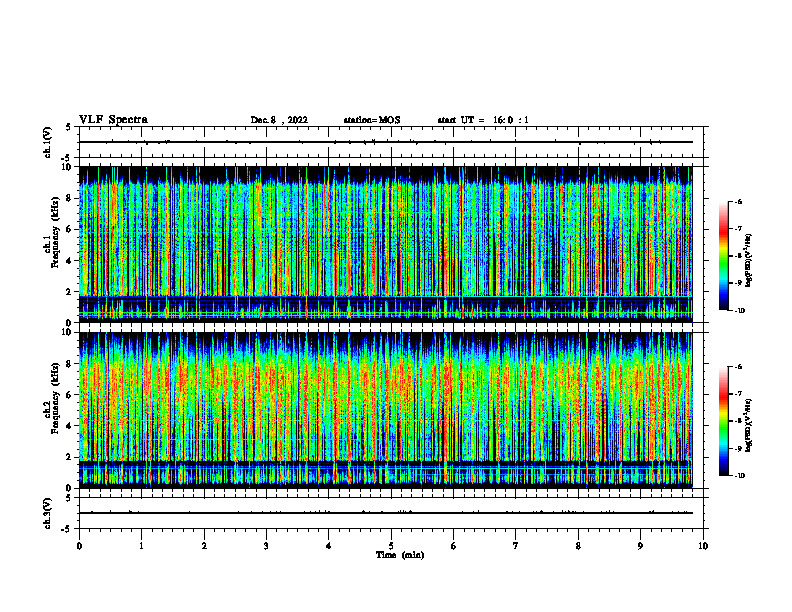
Task: Click the "0" tick on time axis
Action: [79, 546]
